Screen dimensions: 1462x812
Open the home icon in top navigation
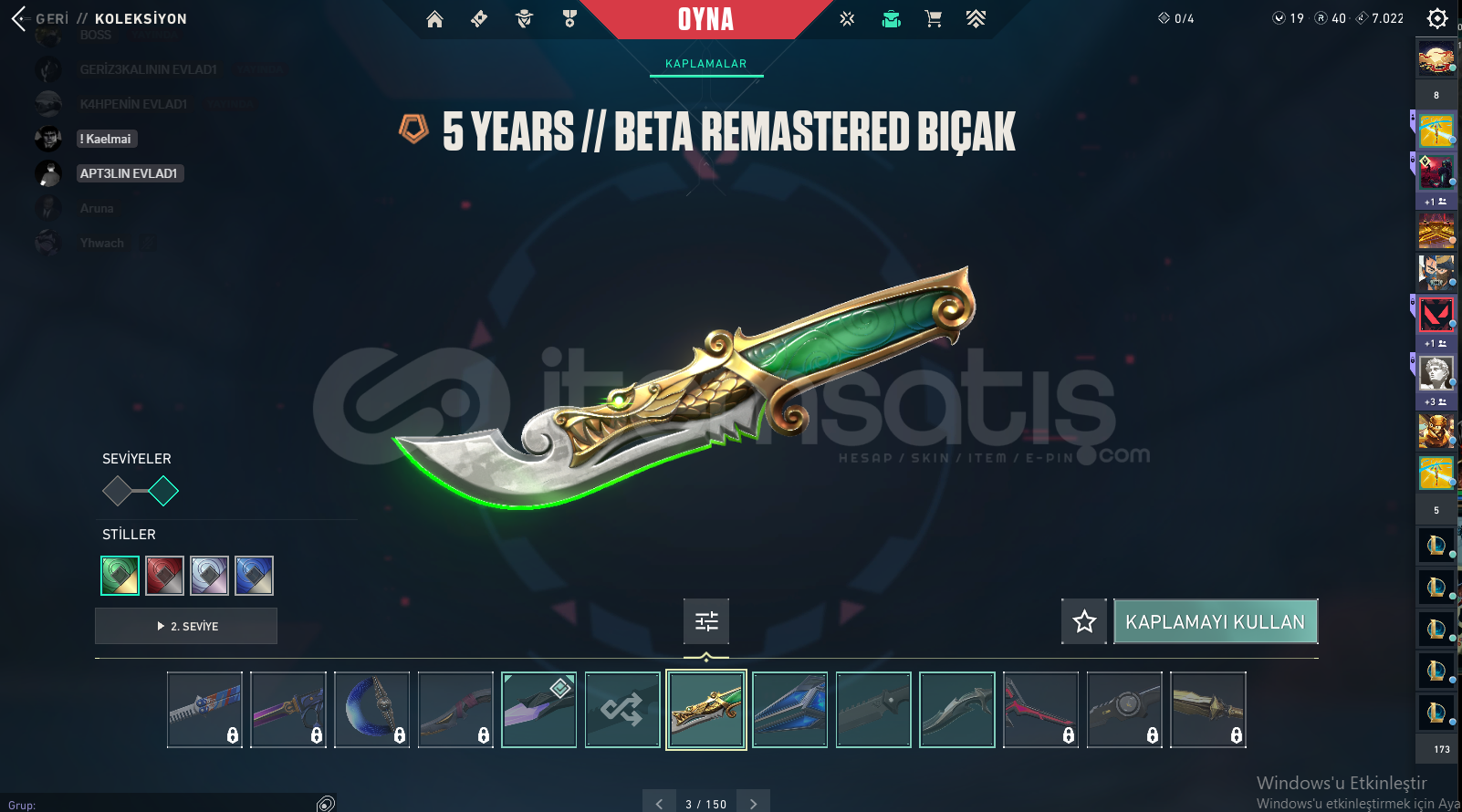pyautogui.click(x=434, y=19)
